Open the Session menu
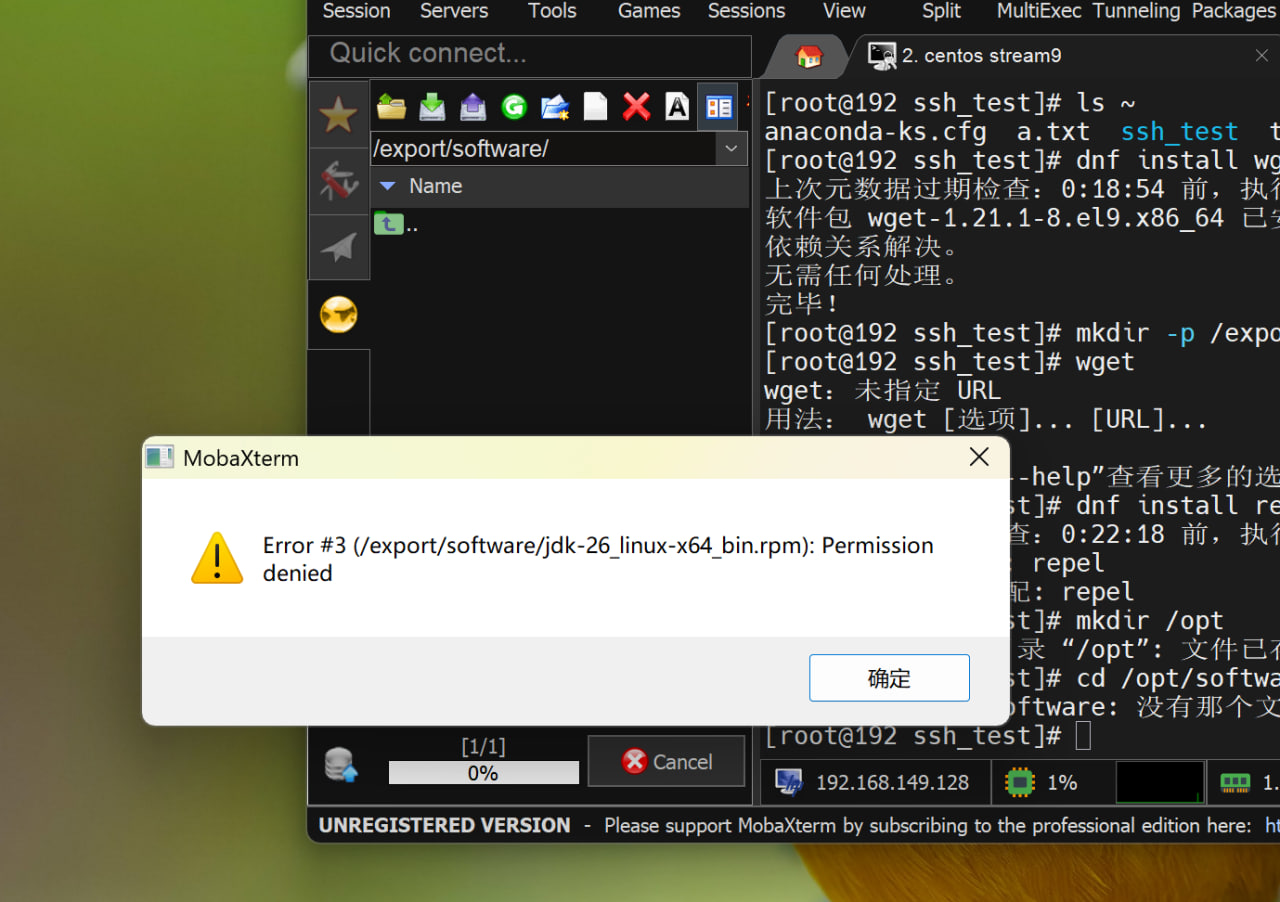 356,11
